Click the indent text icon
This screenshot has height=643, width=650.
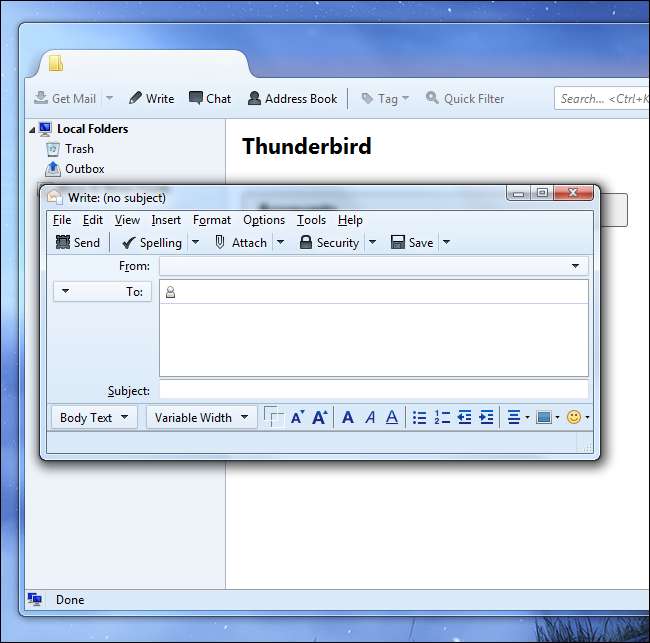click(486, 417)
